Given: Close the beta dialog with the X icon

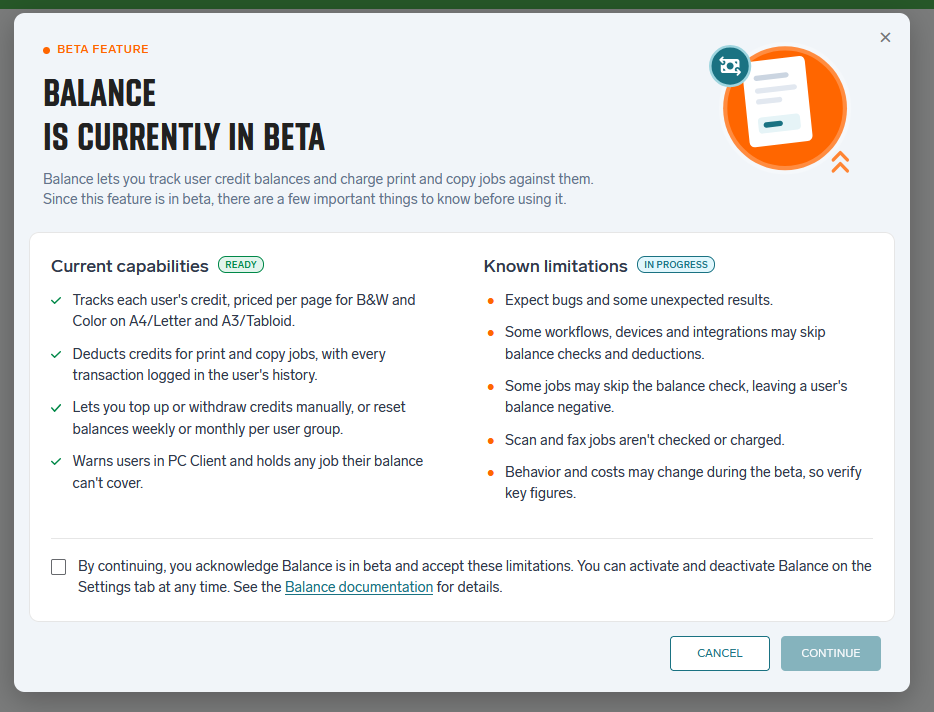Looking at the screenshot, I should click(x=885, y=38).
